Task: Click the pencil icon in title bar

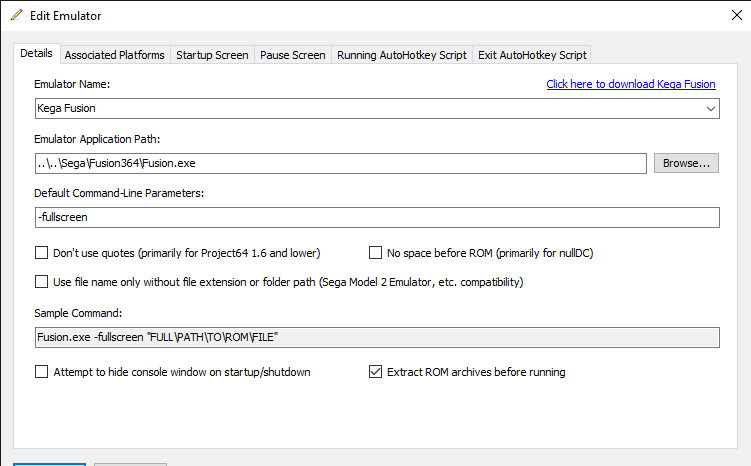Action: click(17, 15)
